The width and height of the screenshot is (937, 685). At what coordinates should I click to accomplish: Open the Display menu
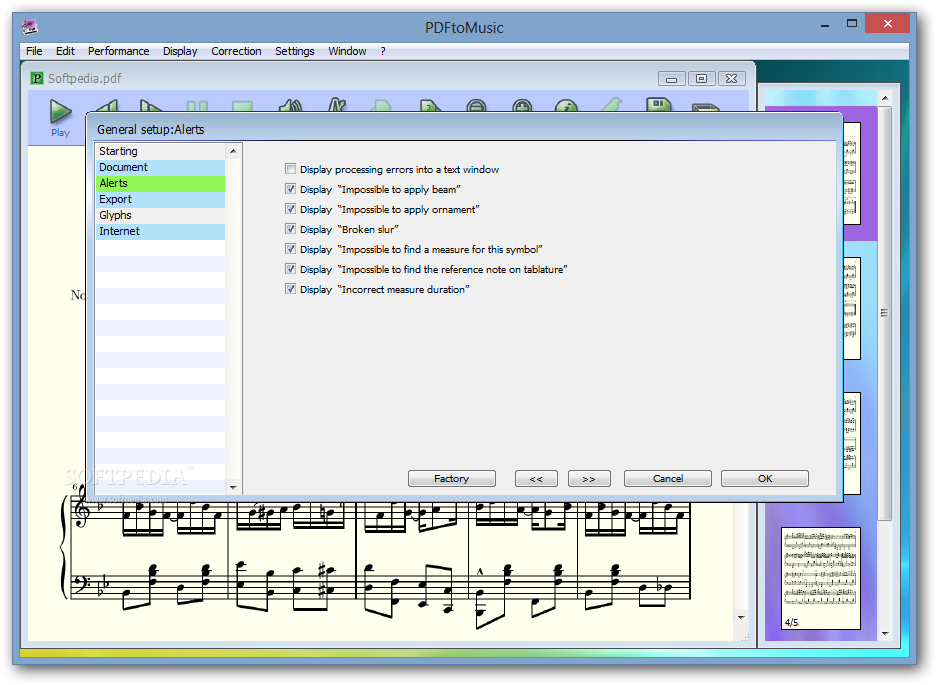click(180, 51)
